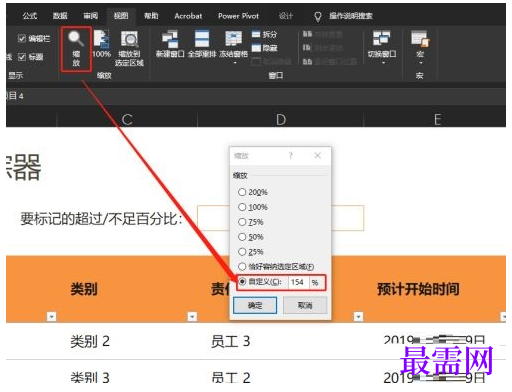
Task: Switch to the 审阅 review tab
Action: [x=91, y=16]
